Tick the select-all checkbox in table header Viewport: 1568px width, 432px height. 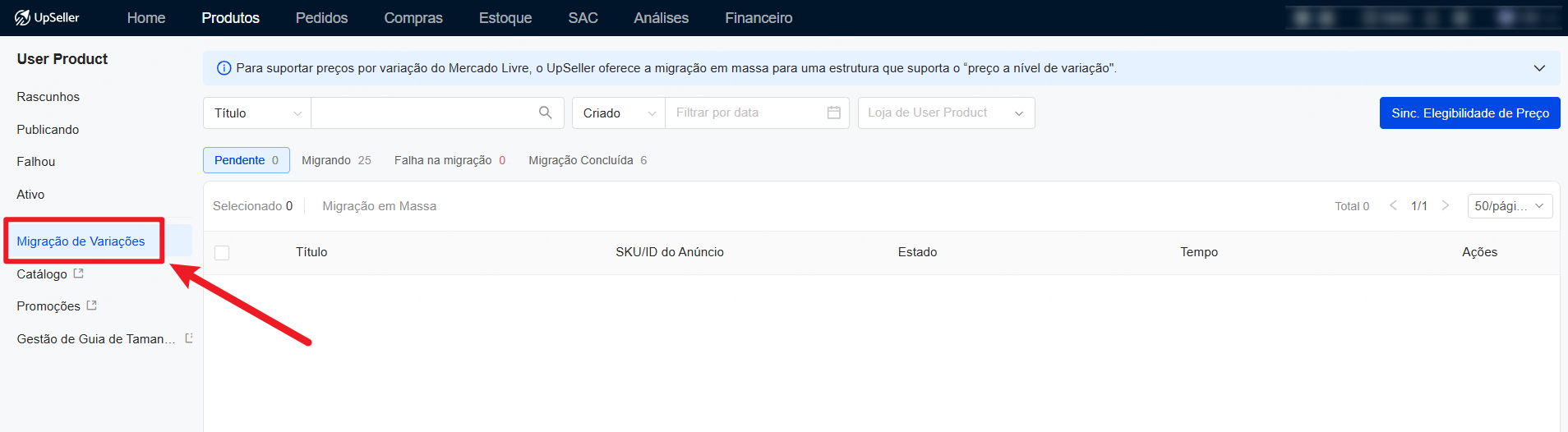tap(222, 253)
